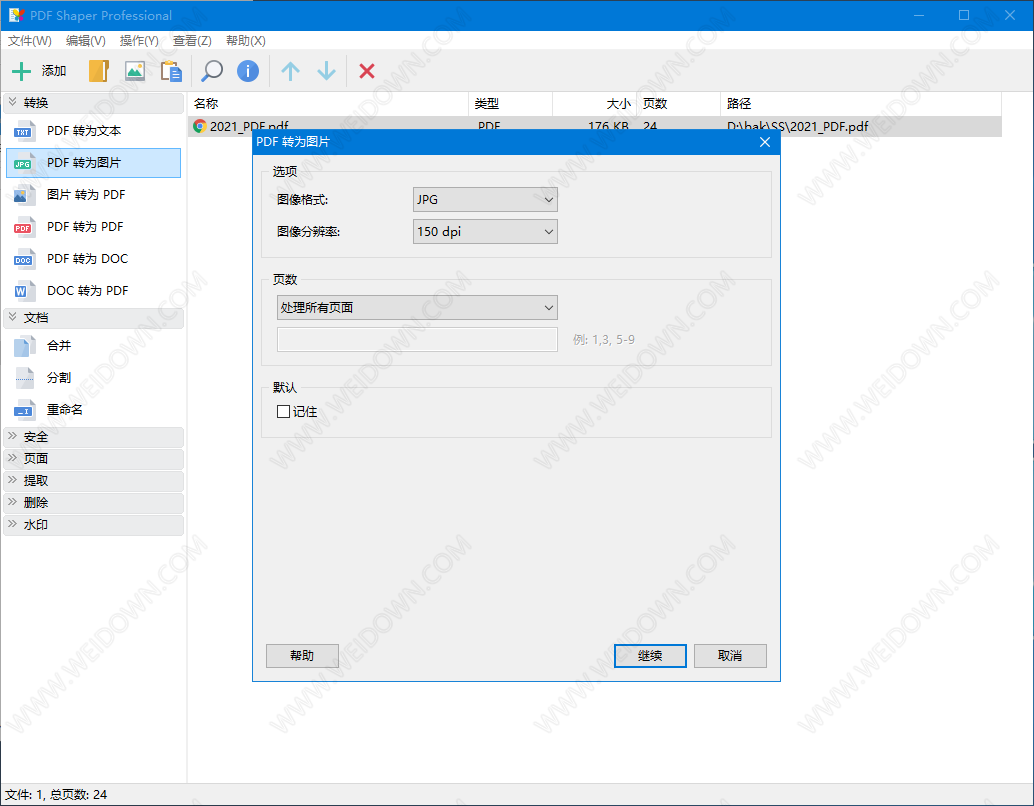This screenshot has width=1034, height=806.
Task: Open the 处理所有页面 dropdown
Action: pos(417,307)
